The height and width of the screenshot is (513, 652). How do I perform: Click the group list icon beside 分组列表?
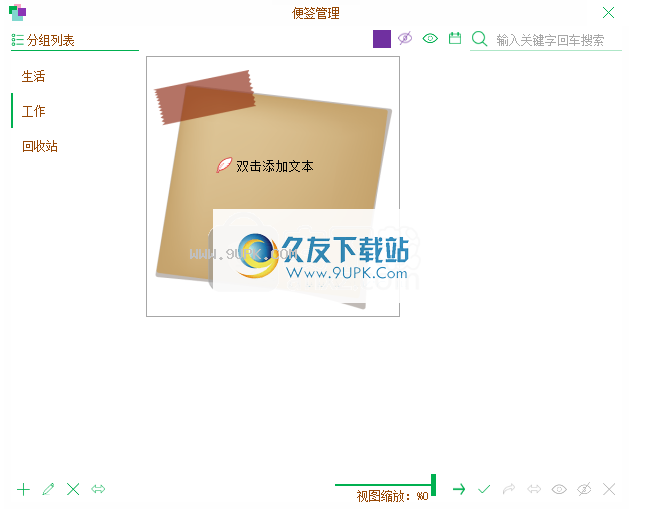[17, 40]
